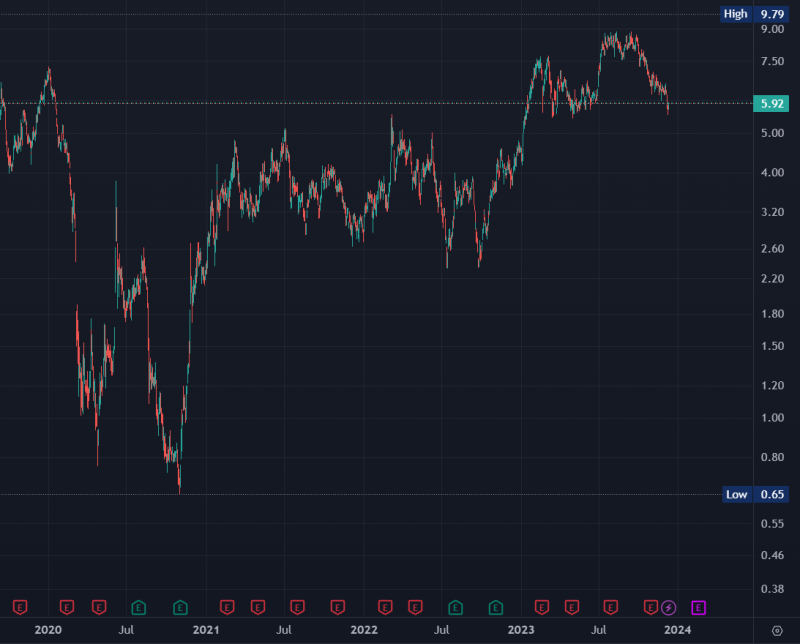Viewport: 800px width, 644px height.
Task: Click the 2023 label on time axis
Action: [521, 629]
